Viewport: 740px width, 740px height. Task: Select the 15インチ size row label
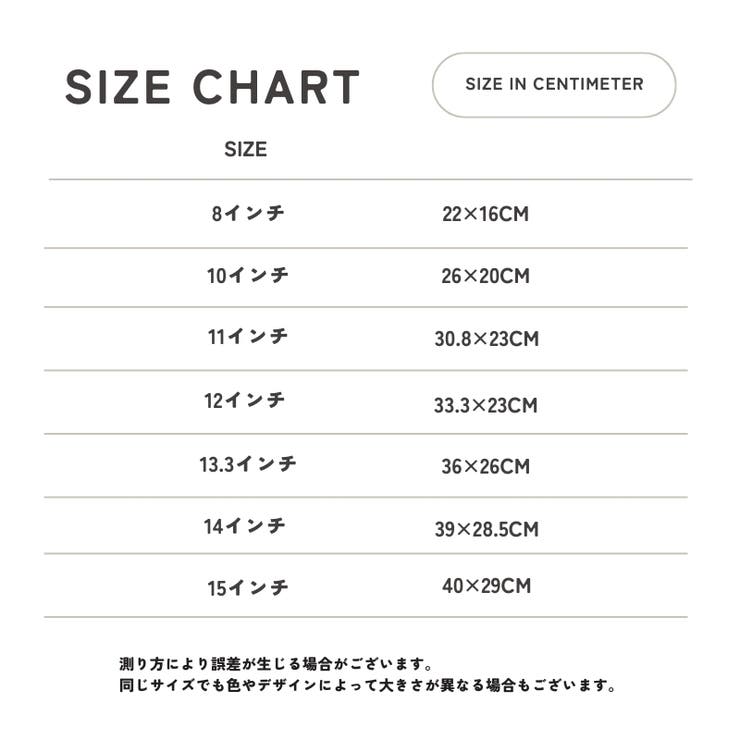248,588
